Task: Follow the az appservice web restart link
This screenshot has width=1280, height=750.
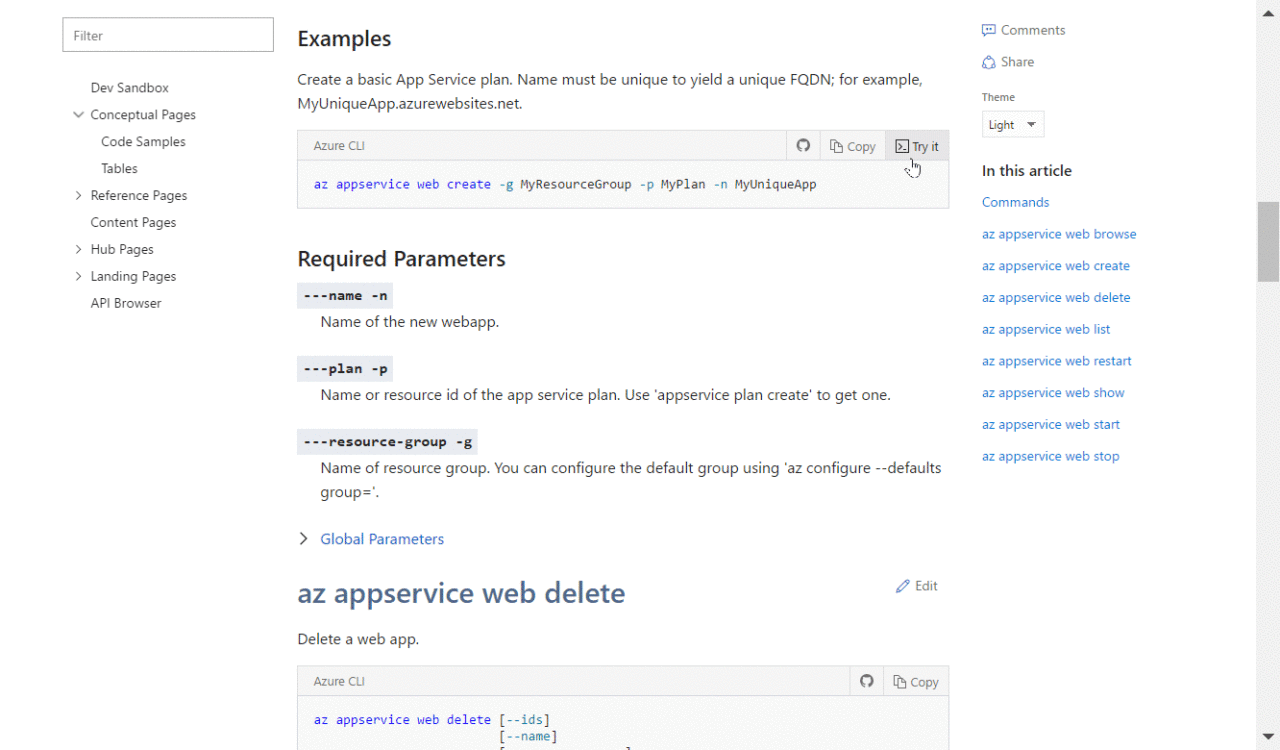Action: pyautogui.click(x=1056, y=361)
